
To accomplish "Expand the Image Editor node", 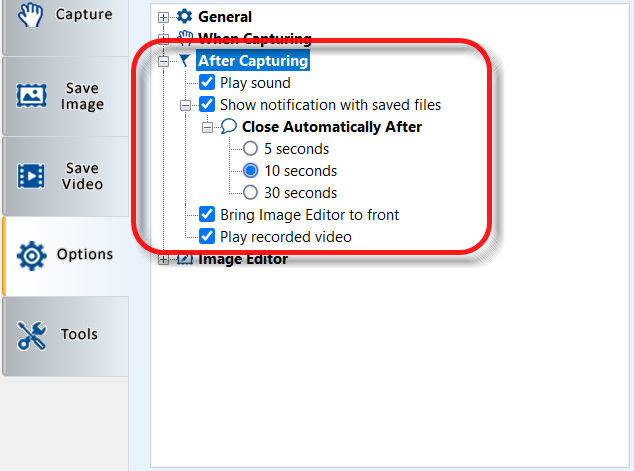I will 164,260.
